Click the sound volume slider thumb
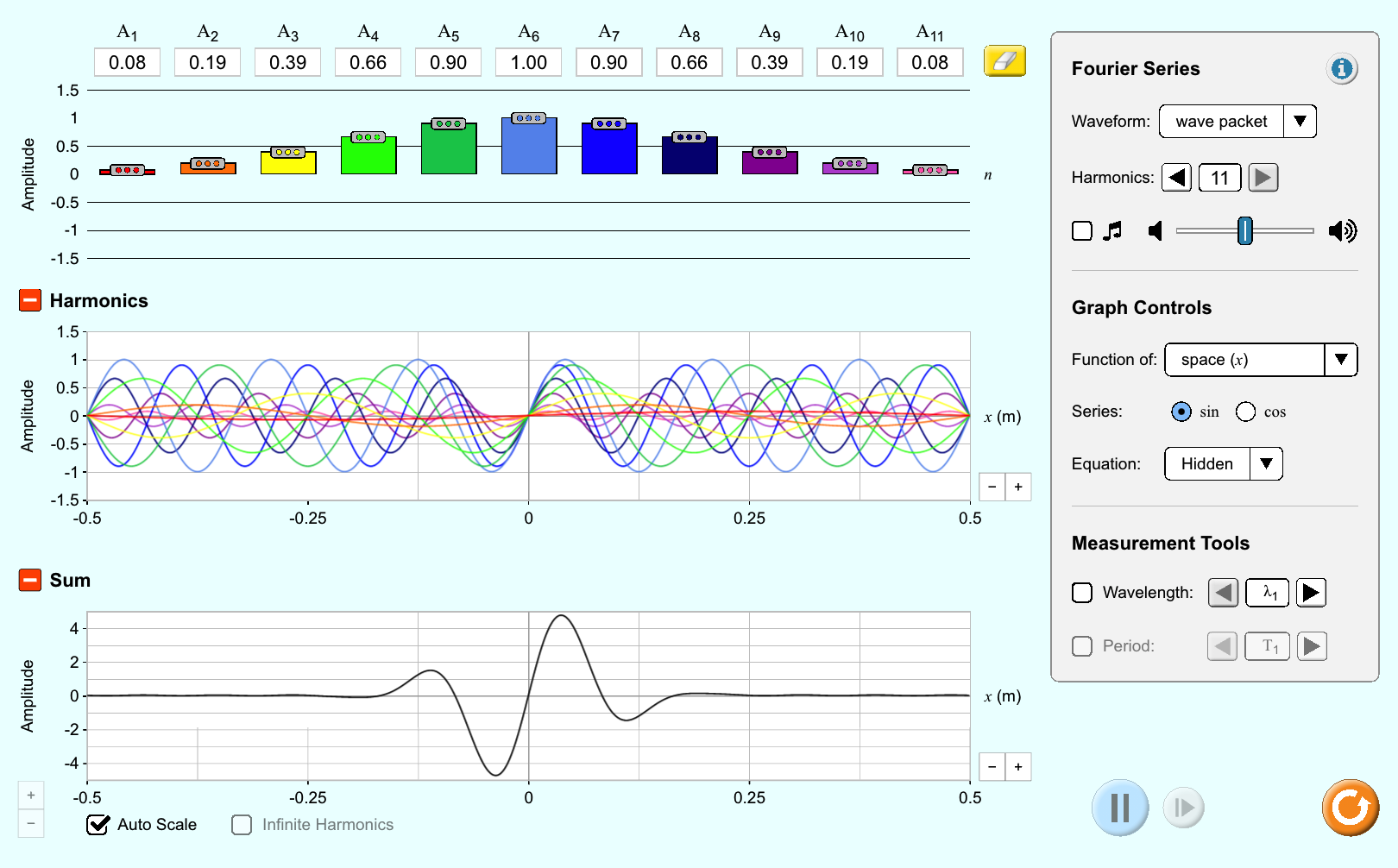This screenshot has width=1398, height=868. (x=1244, y=231)
